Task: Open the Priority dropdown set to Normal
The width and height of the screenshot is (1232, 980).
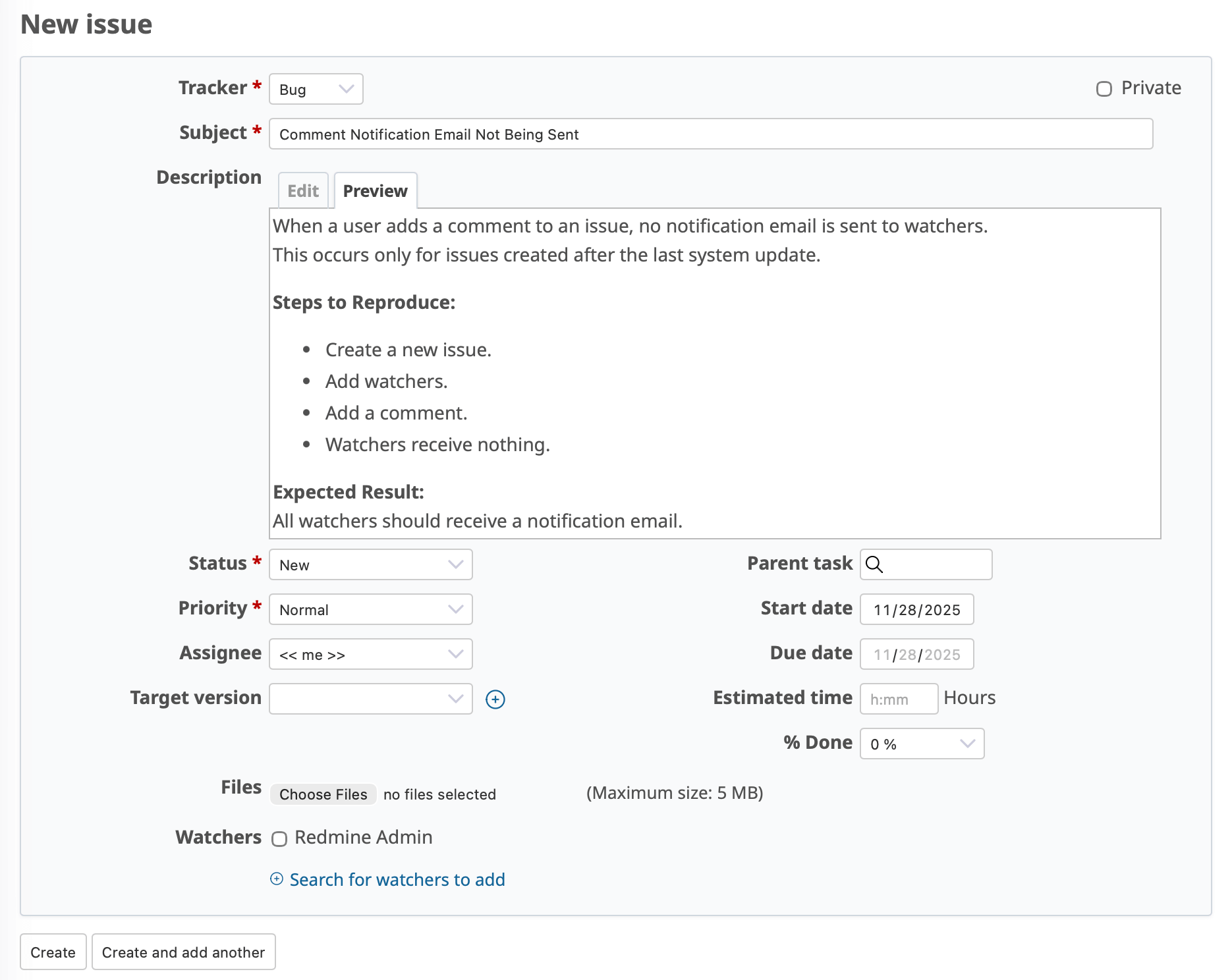Action: (x=370, y=609)
